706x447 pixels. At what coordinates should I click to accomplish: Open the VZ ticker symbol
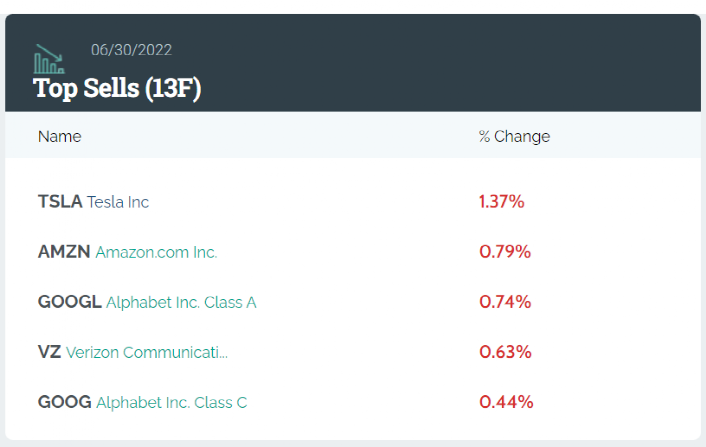pyautogui.click(x=49, y=352)
